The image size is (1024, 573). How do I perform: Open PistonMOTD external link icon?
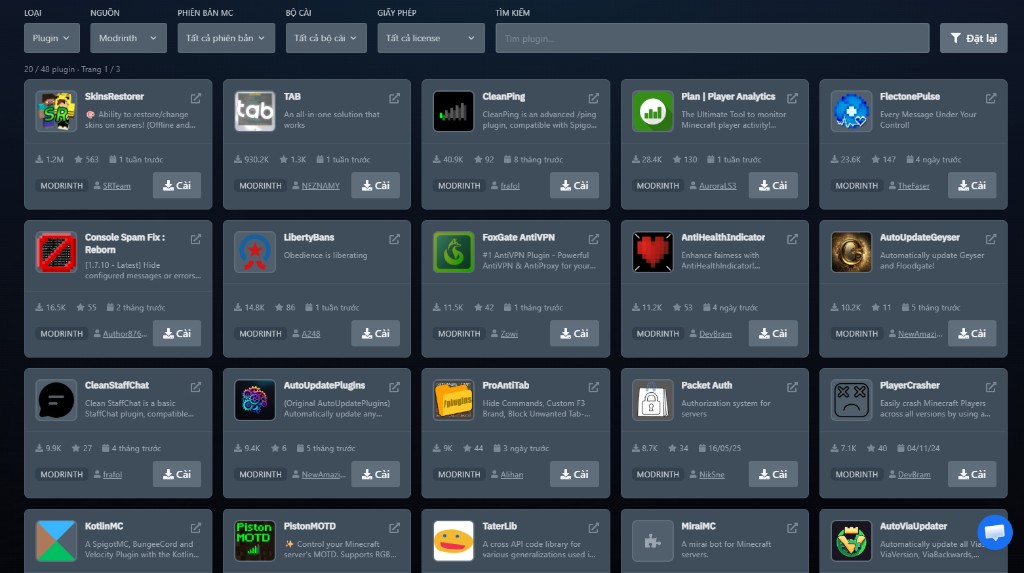pos(394,527)
